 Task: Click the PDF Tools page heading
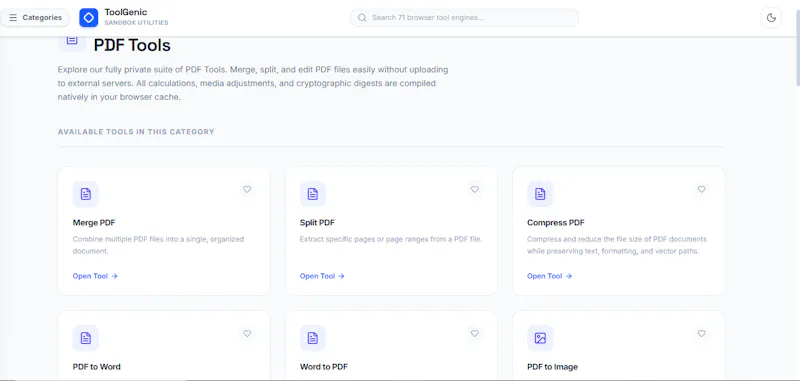point(132,45)
